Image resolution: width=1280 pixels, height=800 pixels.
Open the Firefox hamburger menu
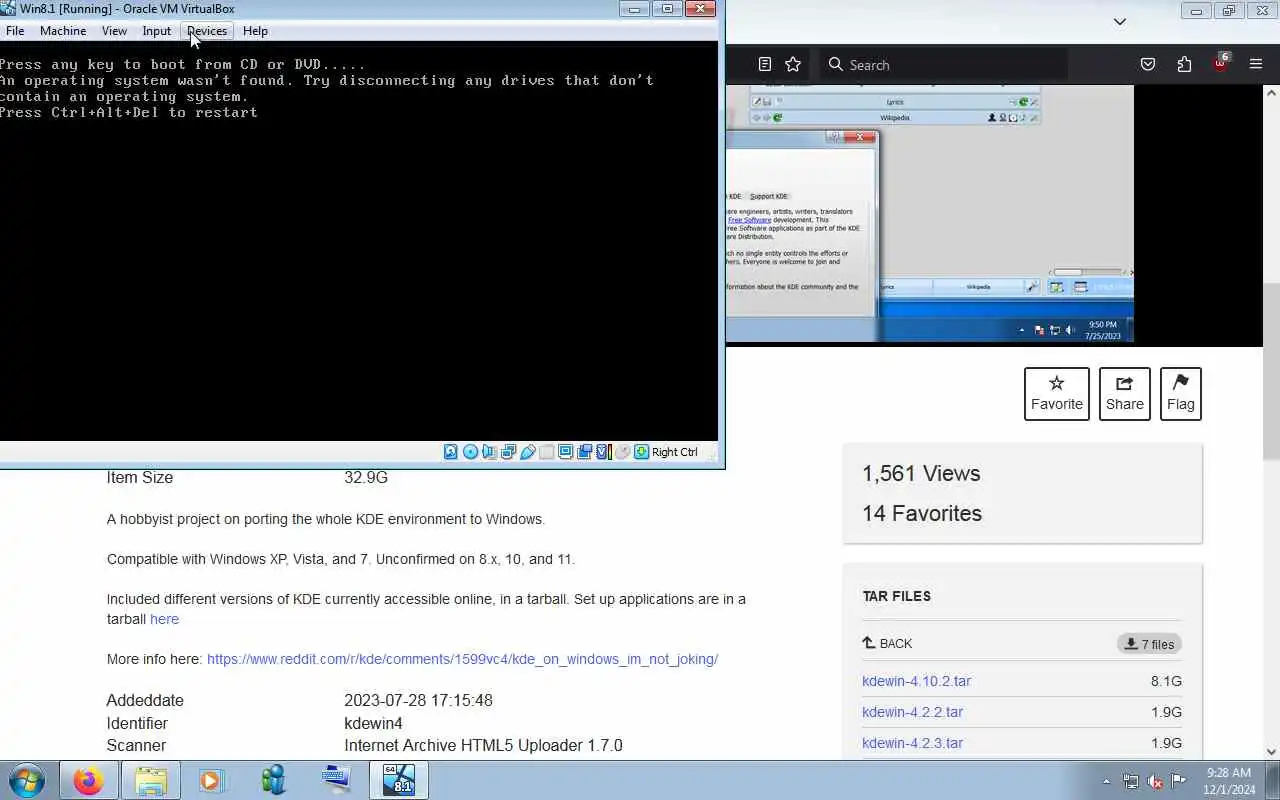click(1256, 64)
